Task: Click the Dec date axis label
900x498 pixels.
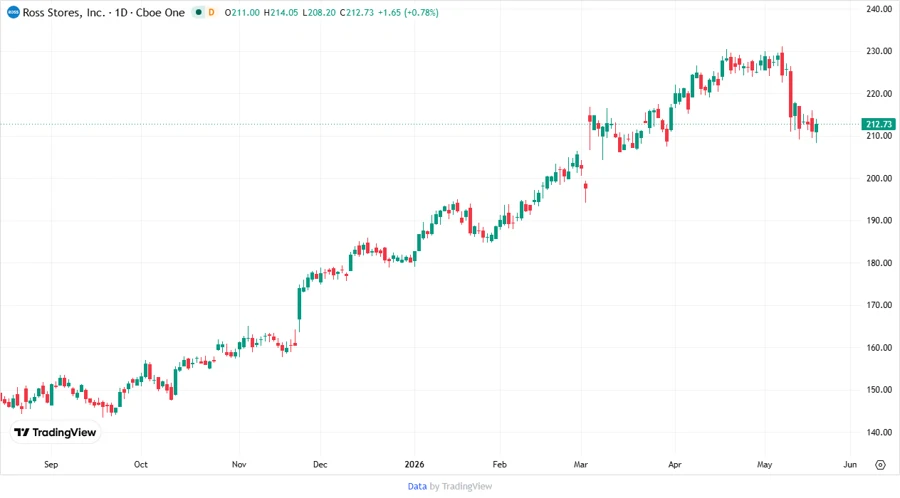Action: click(x=320, y=465)
